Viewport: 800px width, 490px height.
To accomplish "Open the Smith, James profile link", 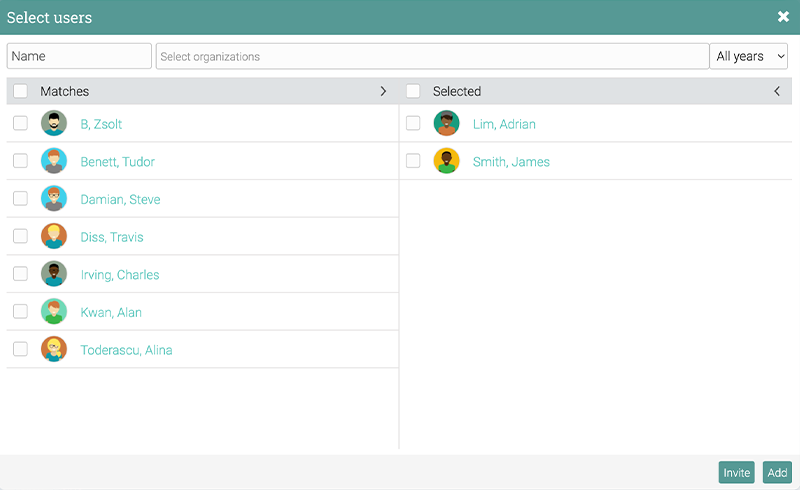I will [x=511, y=162].
